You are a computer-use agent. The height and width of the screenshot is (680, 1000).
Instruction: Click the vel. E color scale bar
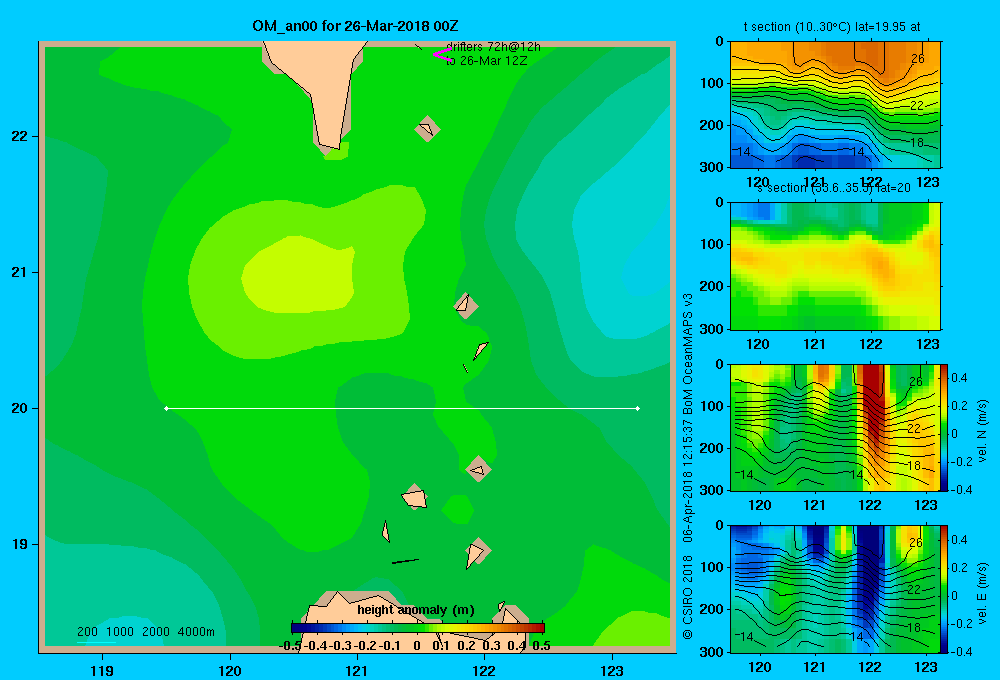click(x=945, y=589)
